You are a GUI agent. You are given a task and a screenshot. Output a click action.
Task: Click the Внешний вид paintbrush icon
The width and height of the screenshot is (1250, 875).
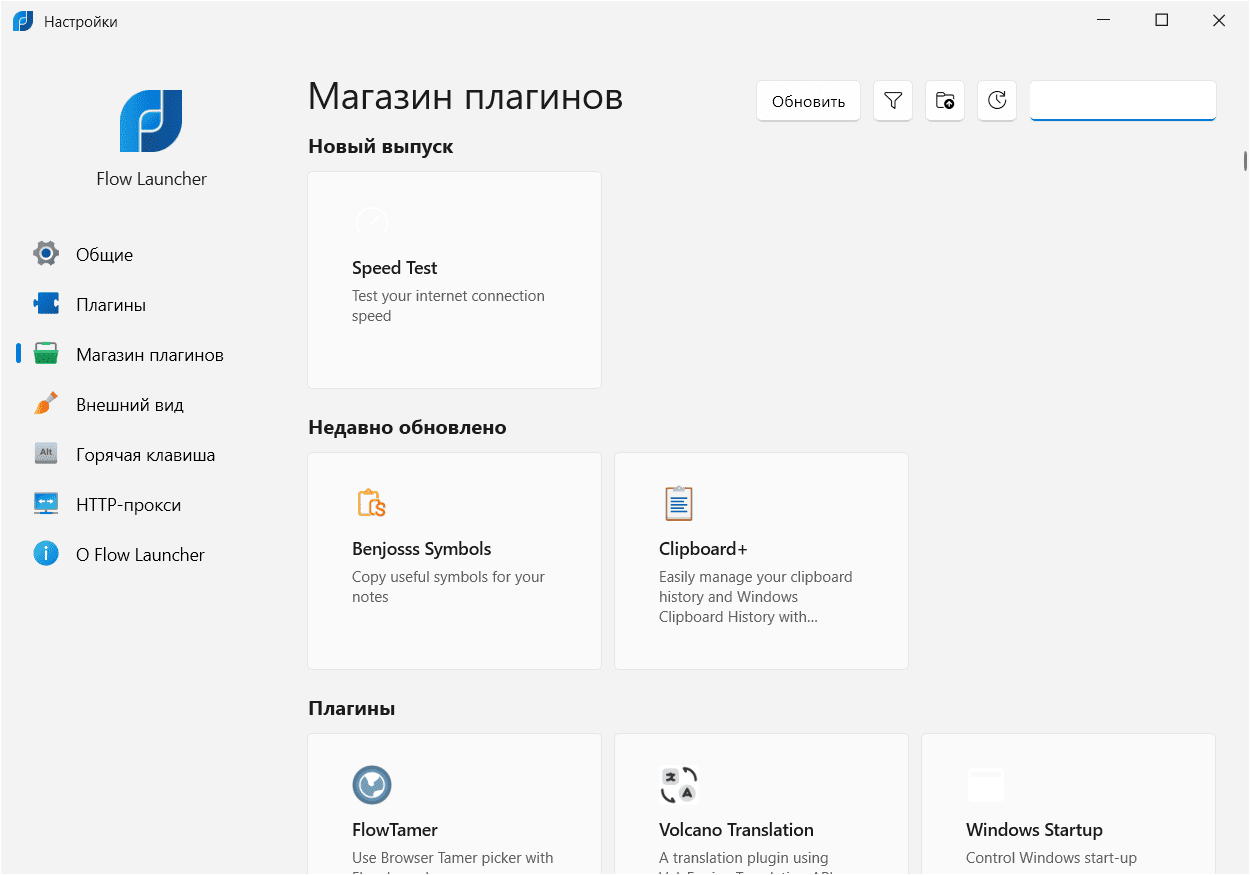click(46, 404)
